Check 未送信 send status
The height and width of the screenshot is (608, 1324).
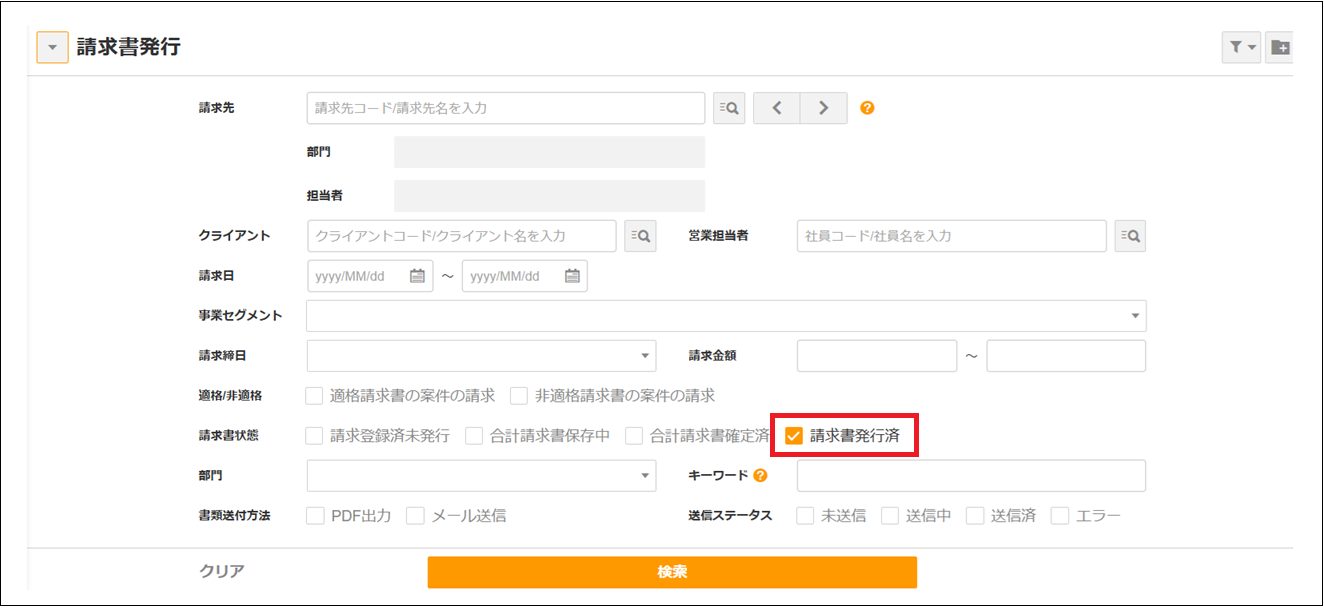805,516
